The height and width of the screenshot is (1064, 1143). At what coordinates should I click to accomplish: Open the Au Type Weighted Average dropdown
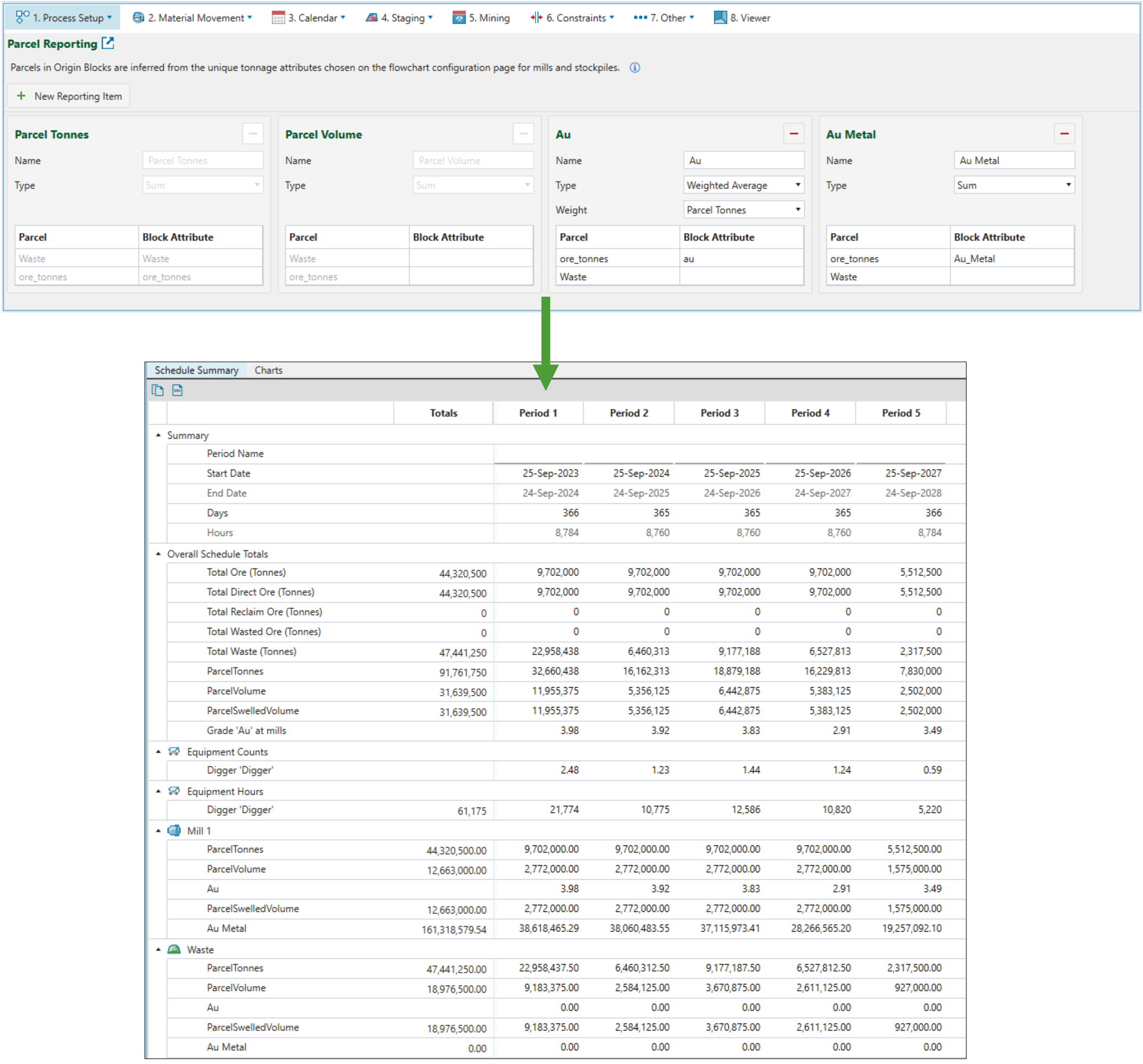click(743, 185)
